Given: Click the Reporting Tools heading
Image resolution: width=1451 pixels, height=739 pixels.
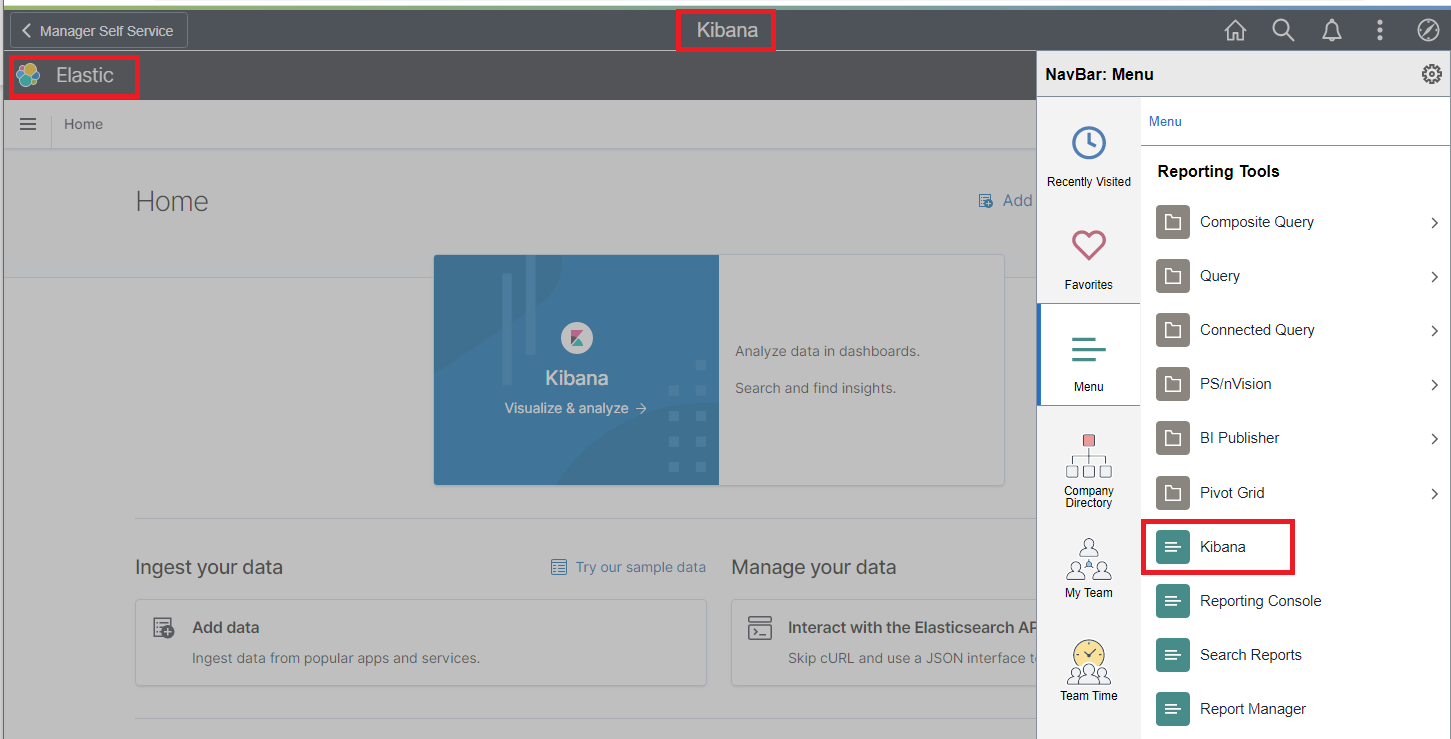Looking at the screenshot, I should tap(1218, 171).
